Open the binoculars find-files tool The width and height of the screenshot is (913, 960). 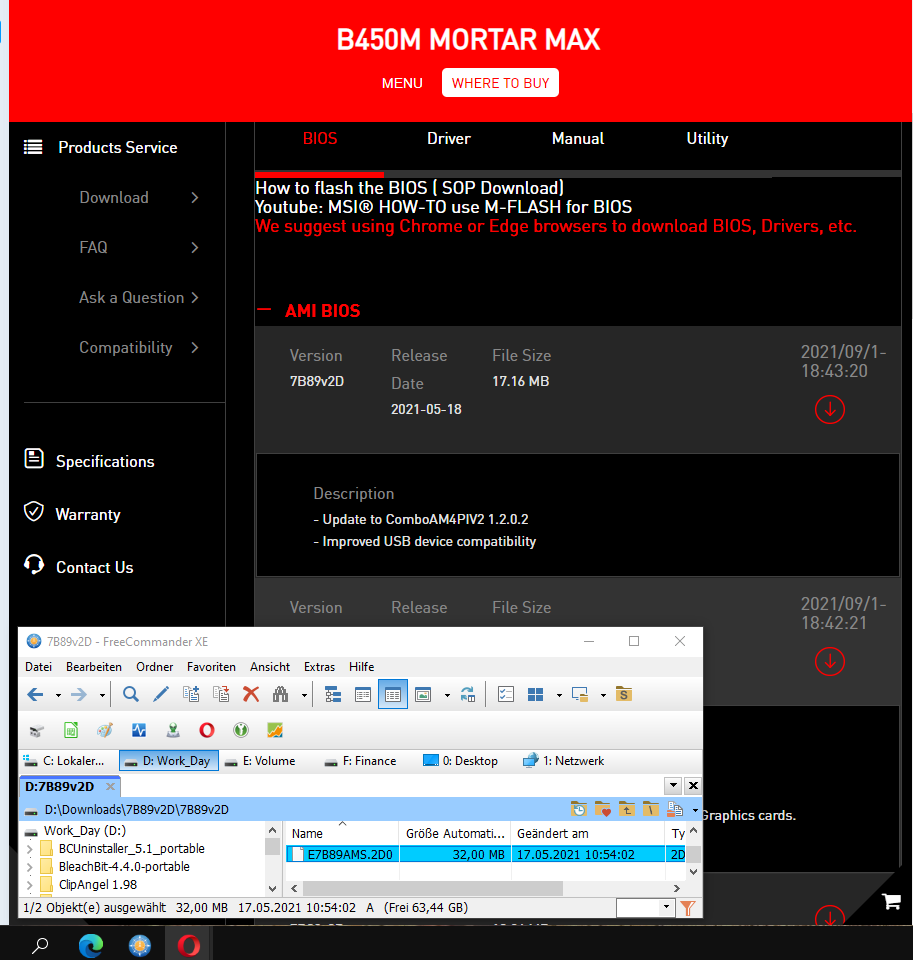click(280, 695)
